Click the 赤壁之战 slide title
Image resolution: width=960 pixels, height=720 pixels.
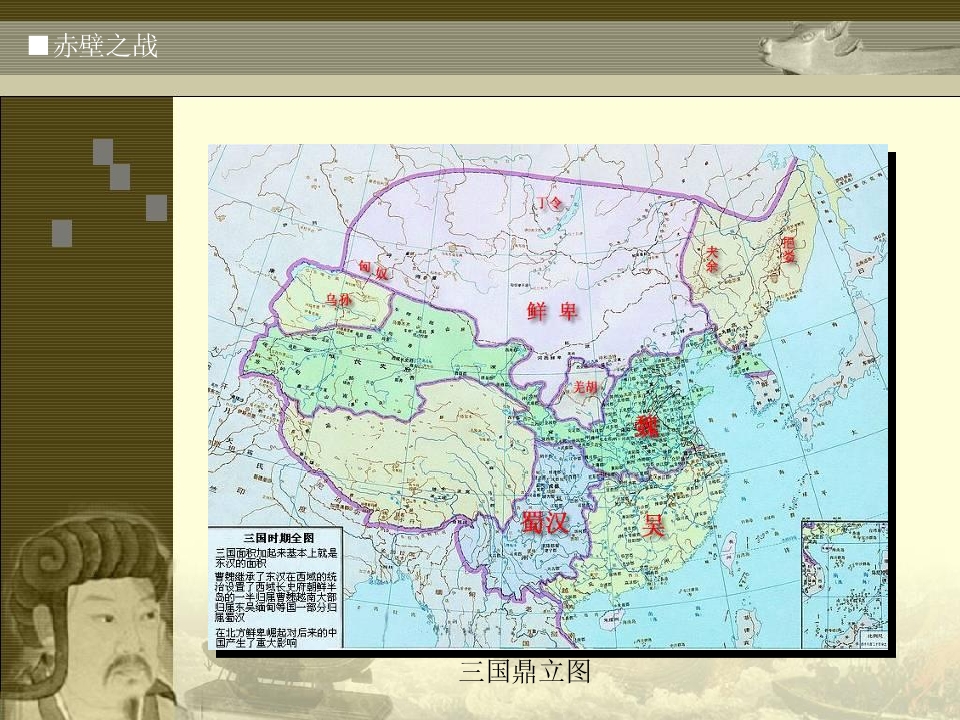(x=105, y=46)
